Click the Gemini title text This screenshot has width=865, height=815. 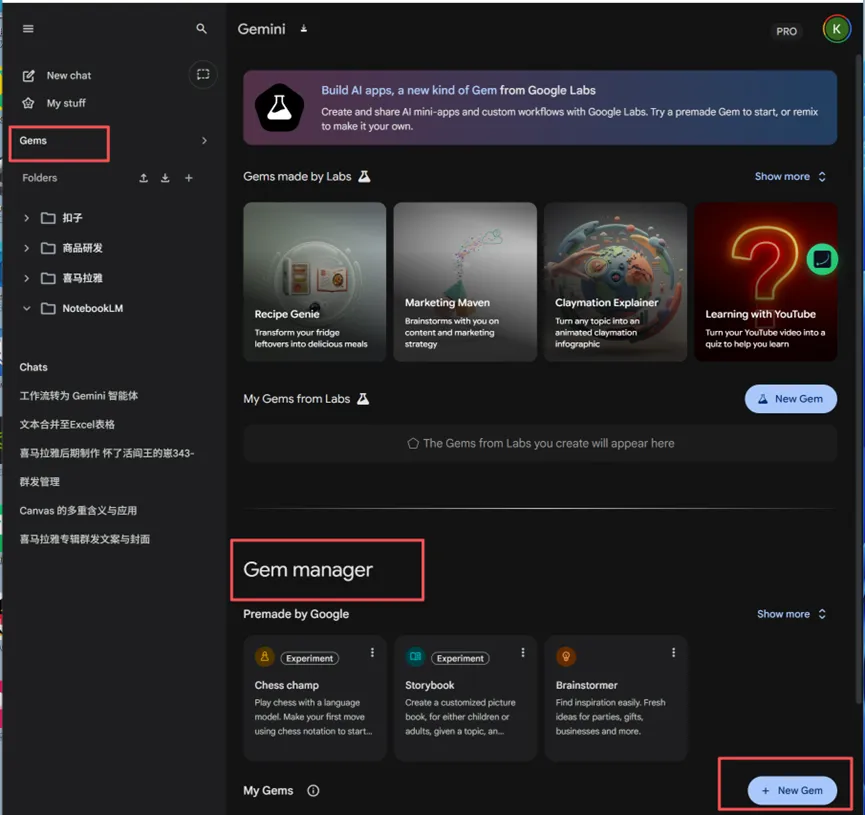point(261,29)
